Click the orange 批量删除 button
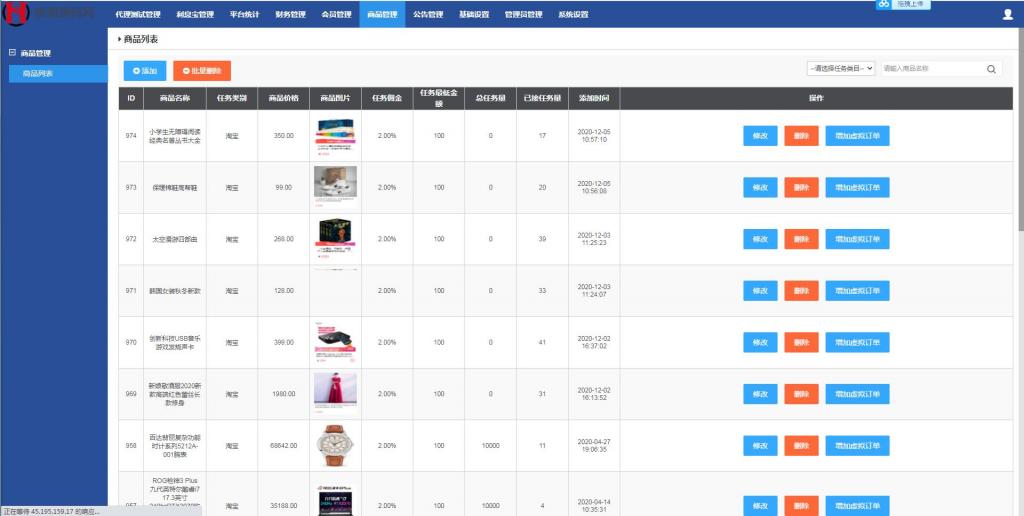The height and width of the screenshot is (516, 1024). pyautogui.click(x=201, y=71)
